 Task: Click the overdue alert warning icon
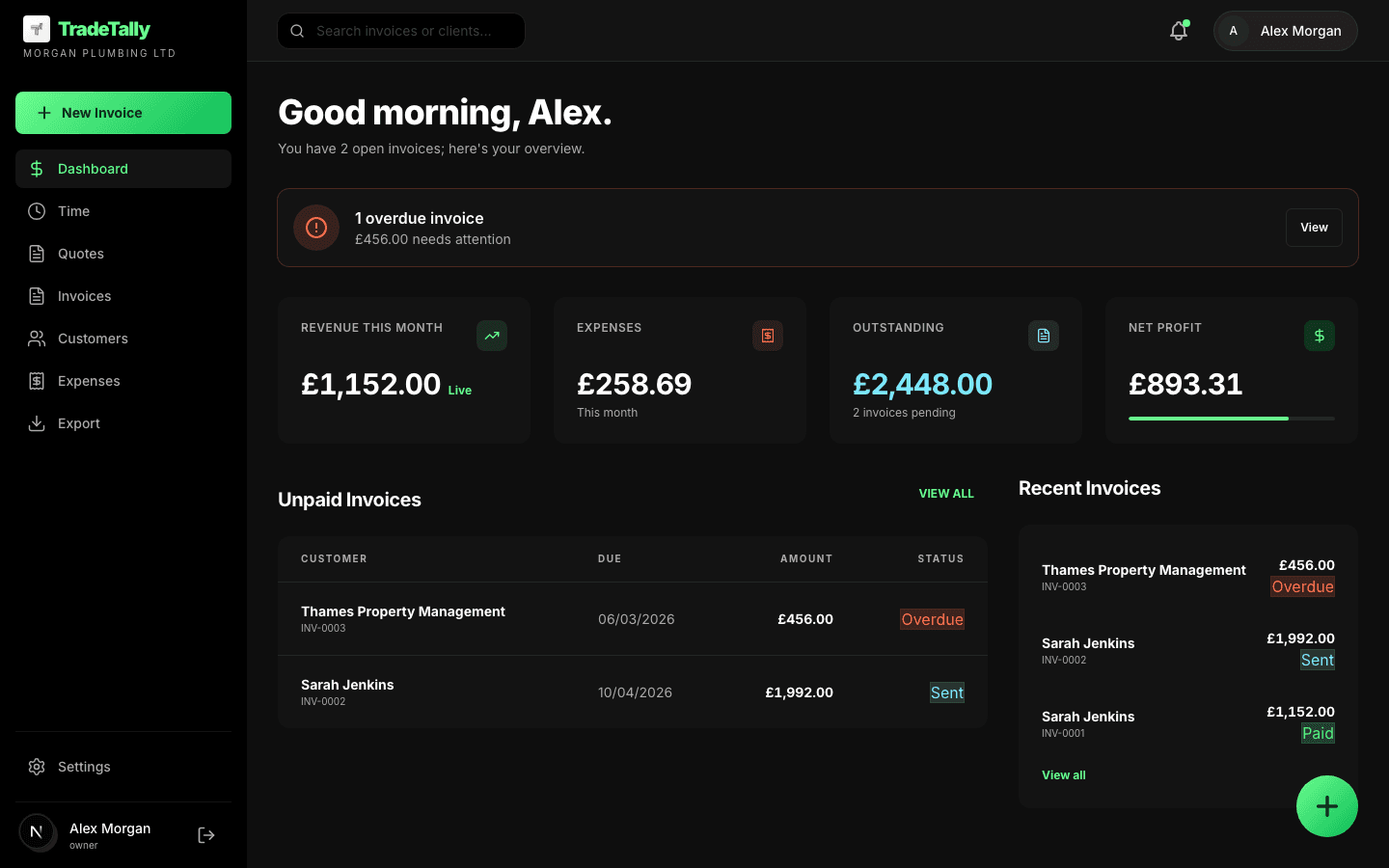click(315, 228)
